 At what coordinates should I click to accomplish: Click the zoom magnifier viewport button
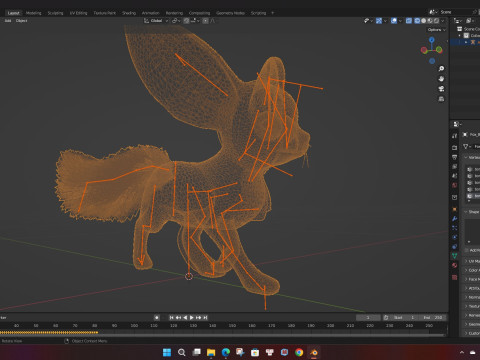(x=441, y=69)
